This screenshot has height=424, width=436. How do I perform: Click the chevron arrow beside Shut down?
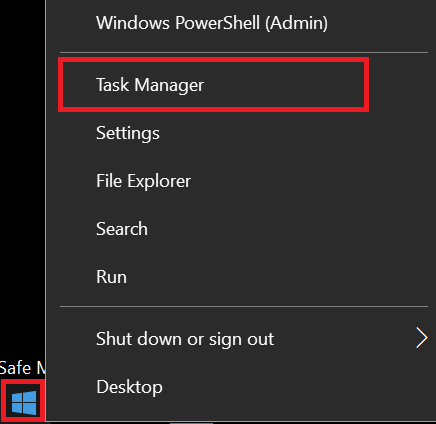tap(422, 338)
